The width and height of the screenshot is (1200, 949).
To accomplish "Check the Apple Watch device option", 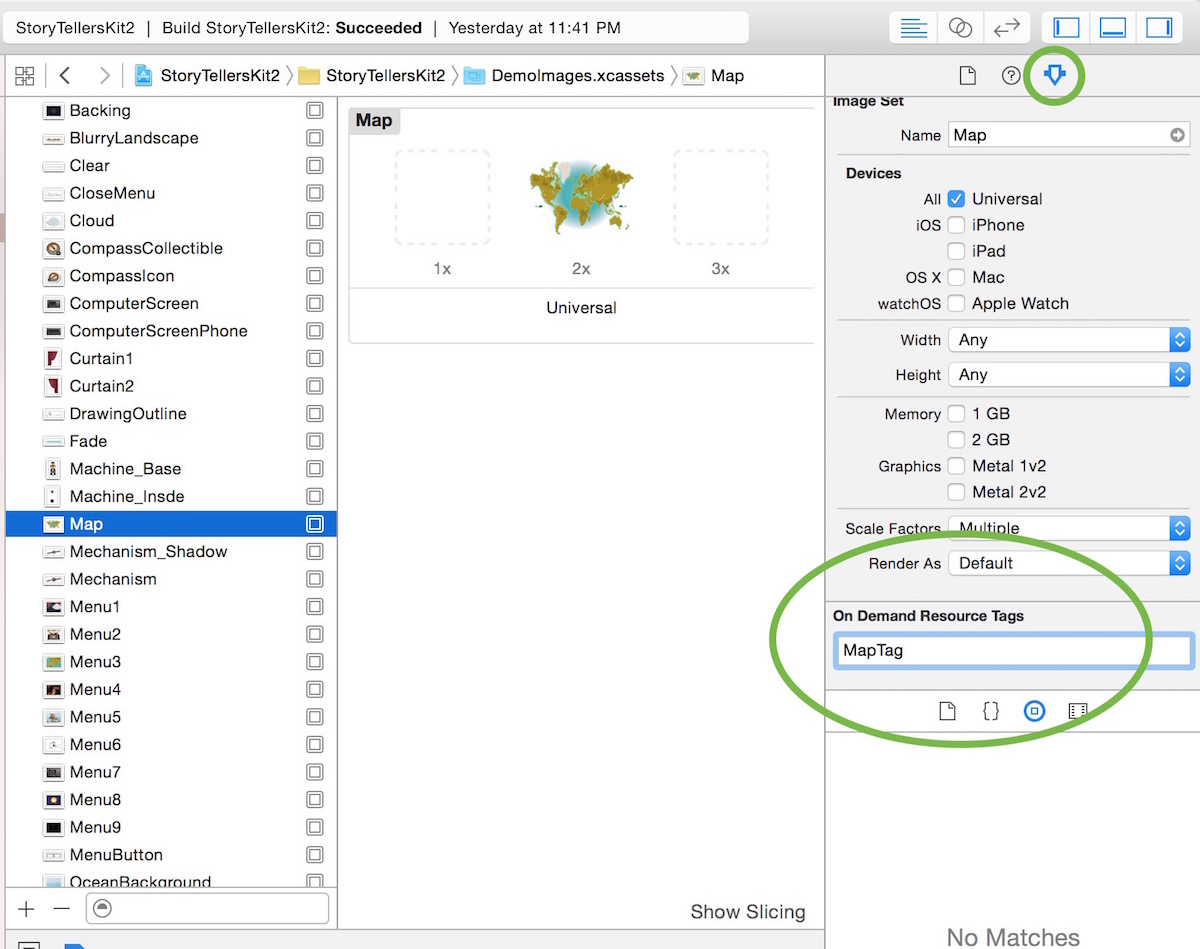I will pos(955,303).
